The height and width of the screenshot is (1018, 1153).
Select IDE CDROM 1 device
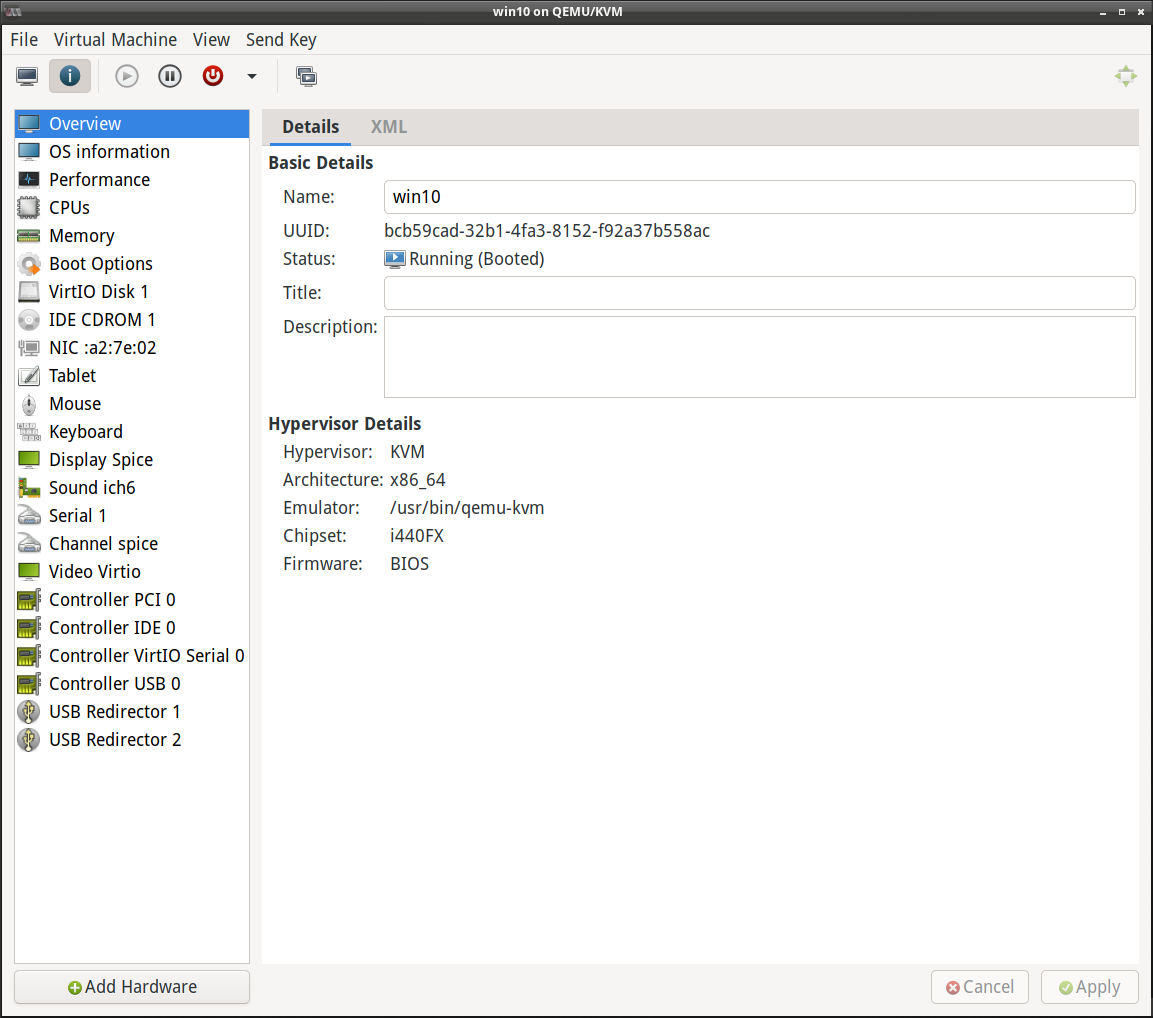[132, 319]
